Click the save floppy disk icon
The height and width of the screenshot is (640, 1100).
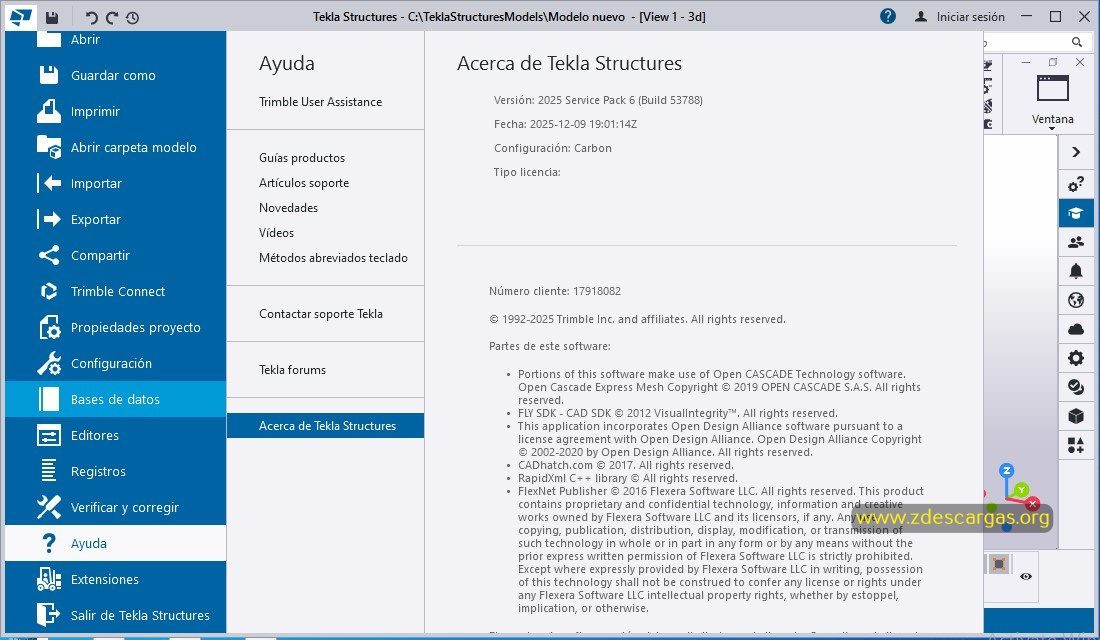coord(52,18)
